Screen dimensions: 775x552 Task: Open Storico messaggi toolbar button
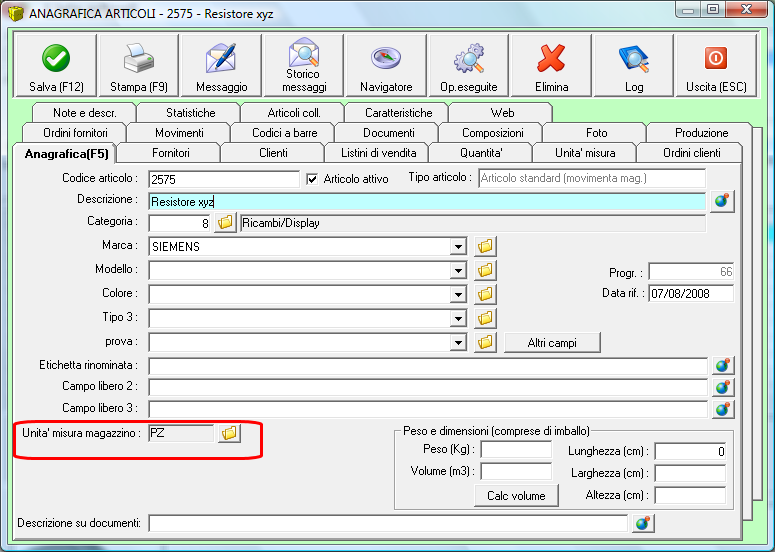(x=304, y=65)
